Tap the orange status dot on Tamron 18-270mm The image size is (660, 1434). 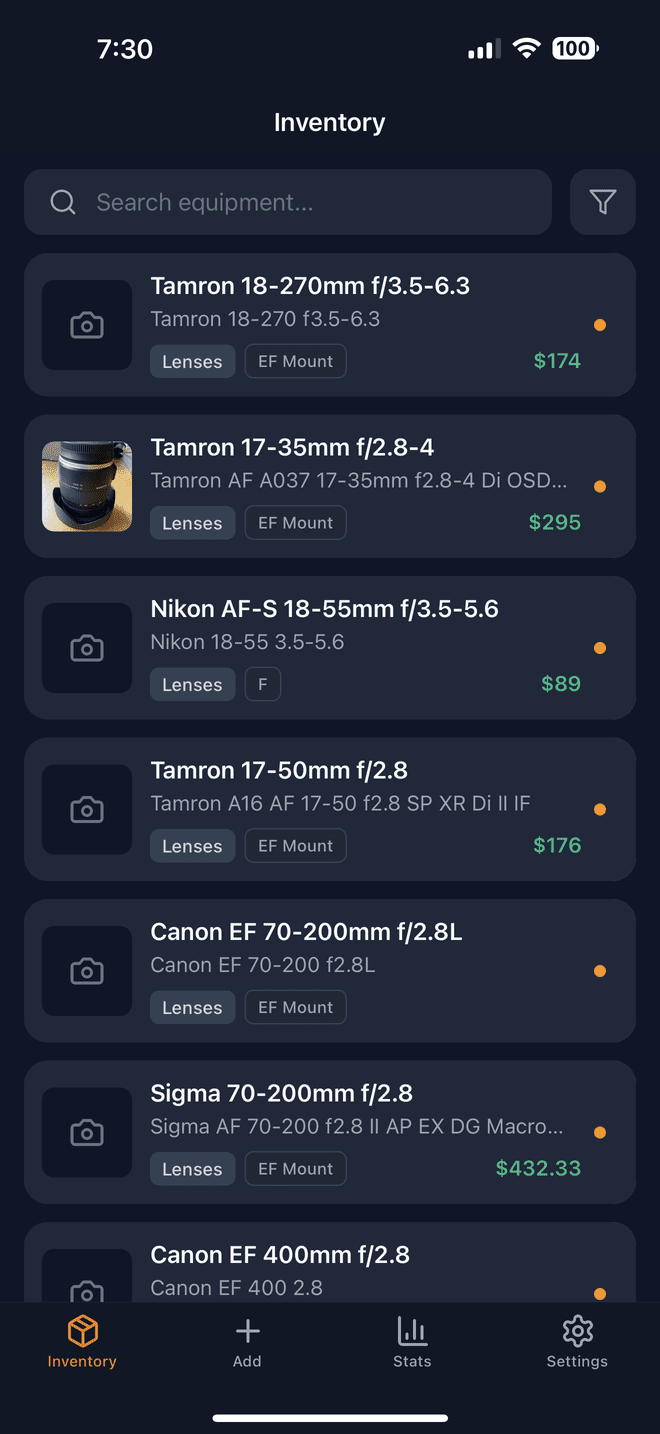tap(600, 325)
